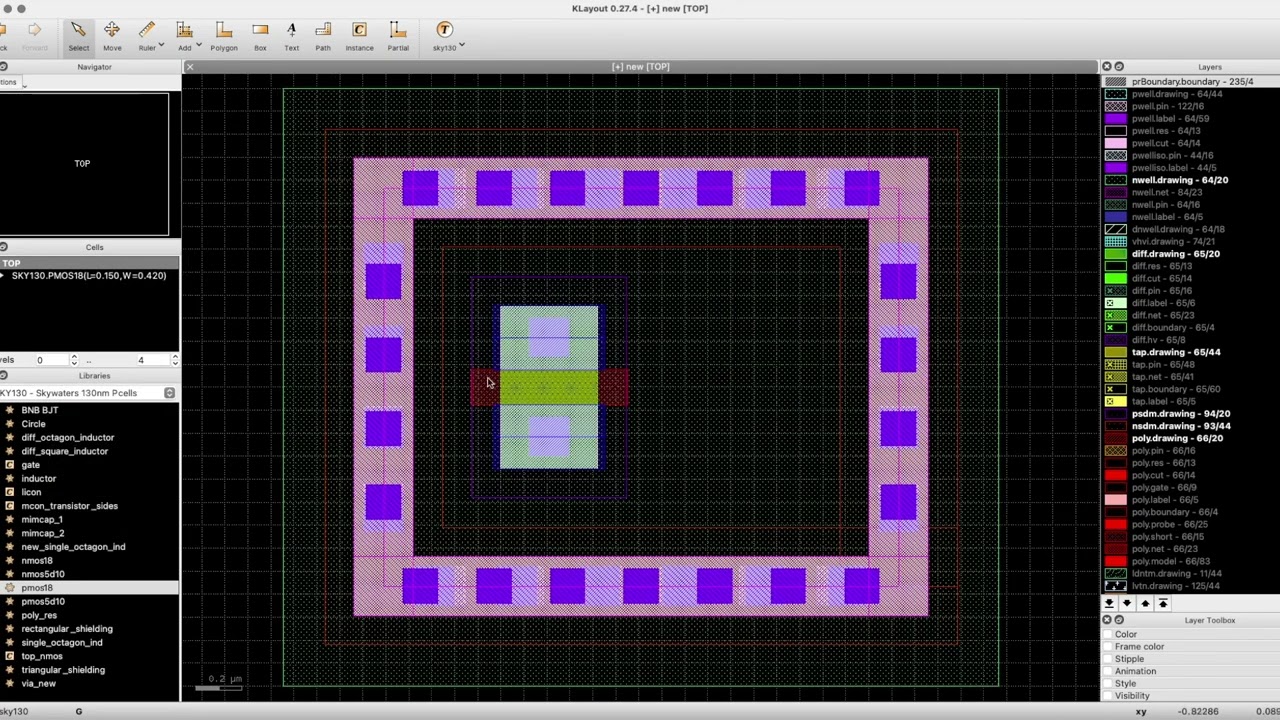Viewport: 1280px width, 720px height.
Task: Select the Polygon drawing tool
Action: [224, 36]
